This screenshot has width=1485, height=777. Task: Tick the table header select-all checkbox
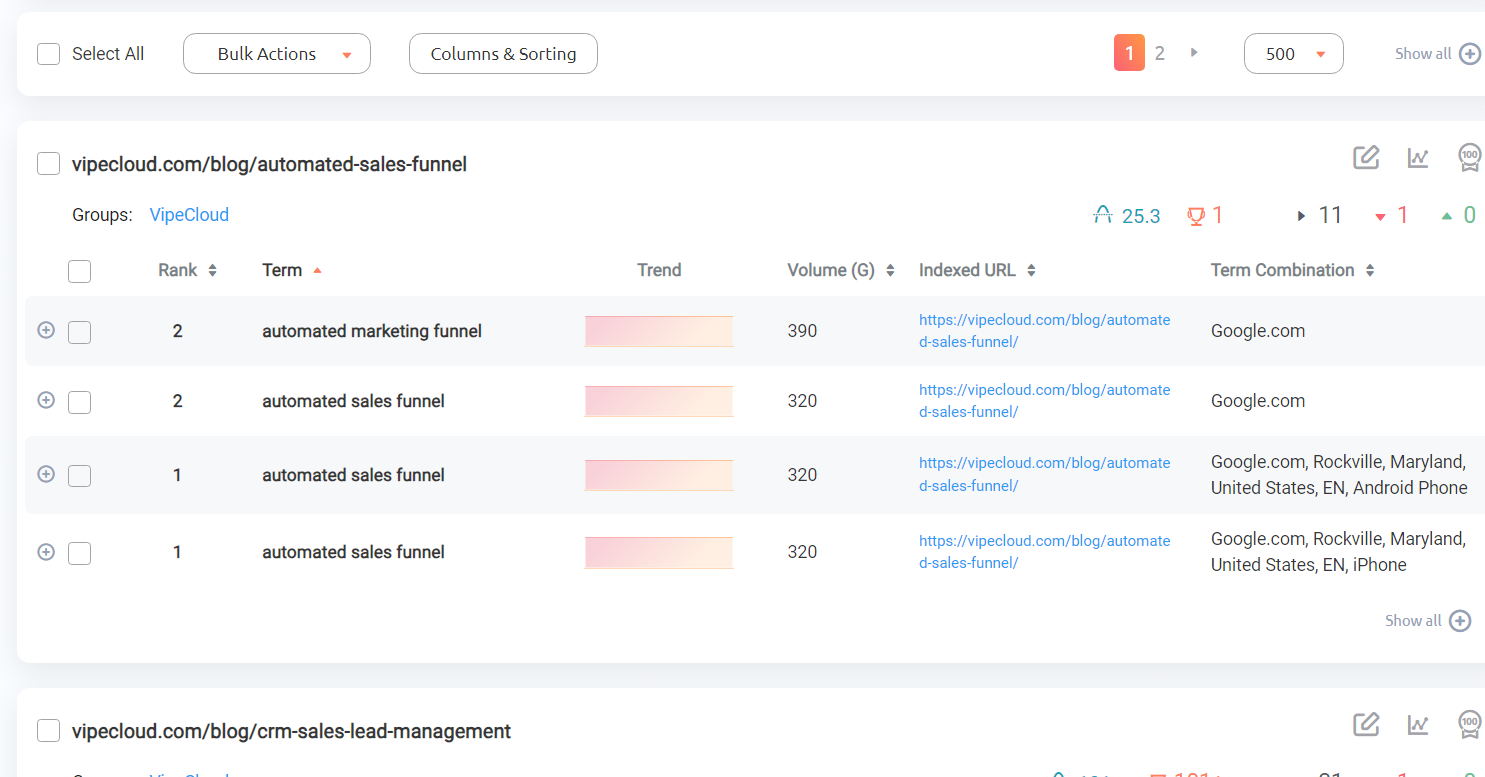[x=80, y=271]
